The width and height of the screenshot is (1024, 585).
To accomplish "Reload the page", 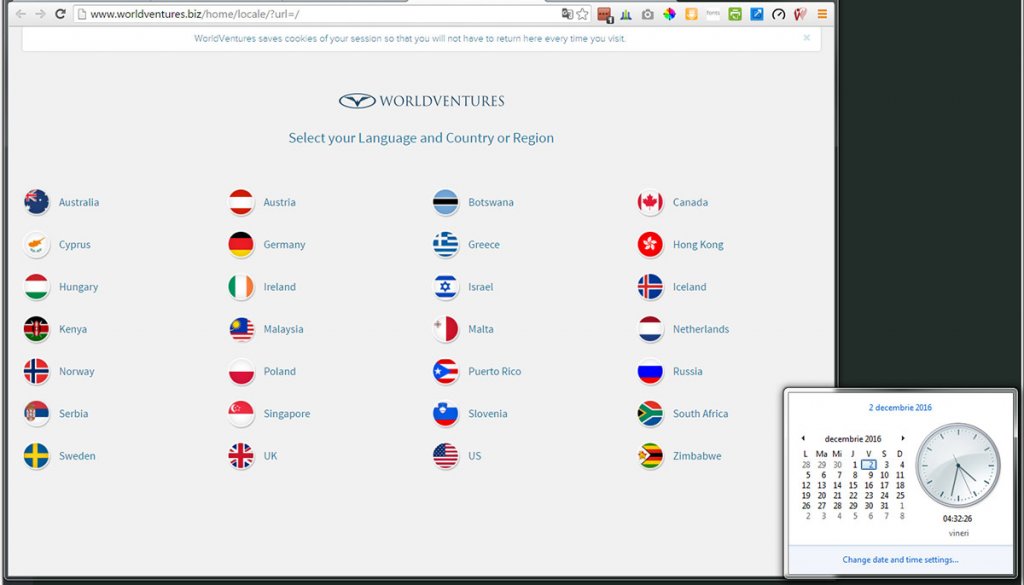I will 60,14.
